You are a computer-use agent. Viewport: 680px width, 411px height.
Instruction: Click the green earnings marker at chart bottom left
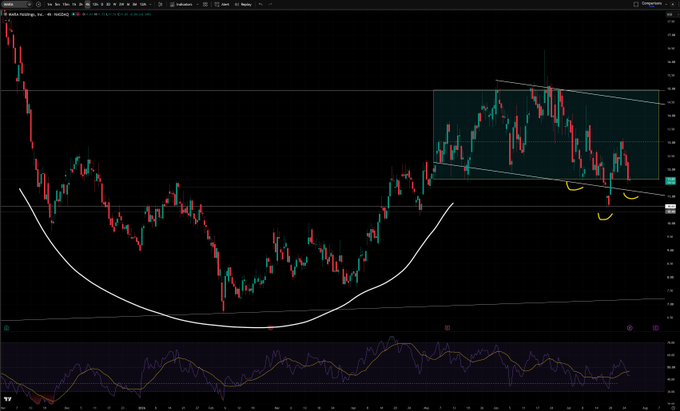tap(7, 328)
